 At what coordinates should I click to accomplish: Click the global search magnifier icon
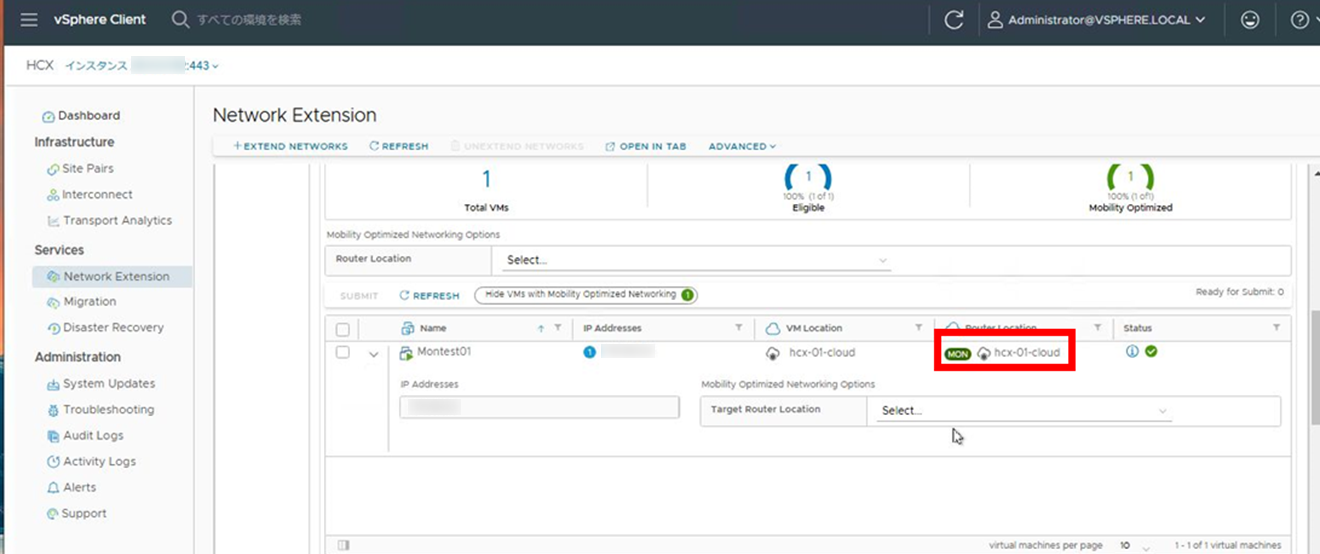tap(180, 19)
